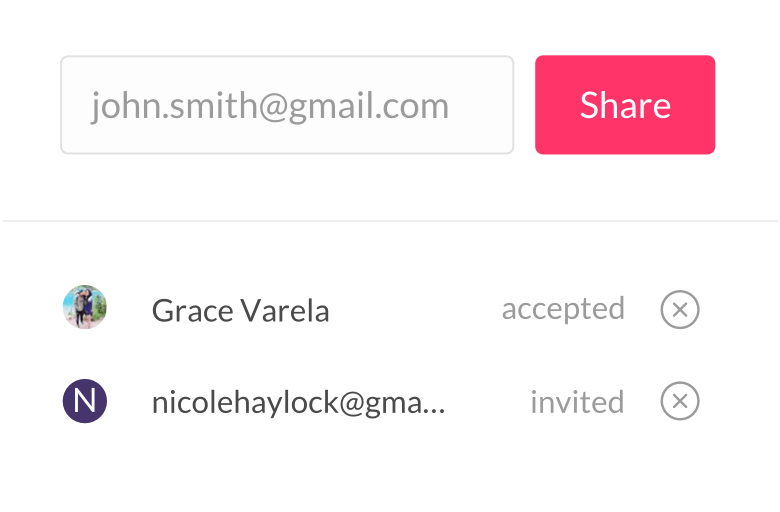Select the purple N initial avatar

coord(85,401)
